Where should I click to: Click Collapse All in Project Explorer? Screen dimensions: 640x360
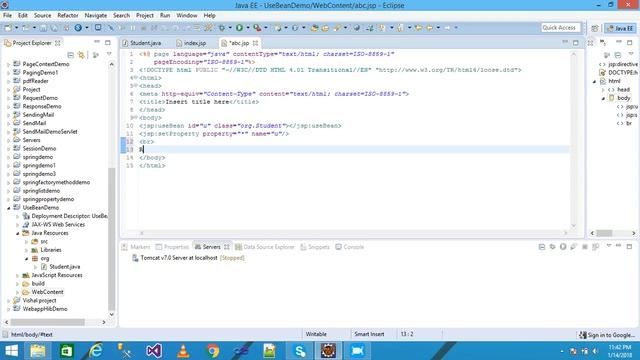[70, 55]
